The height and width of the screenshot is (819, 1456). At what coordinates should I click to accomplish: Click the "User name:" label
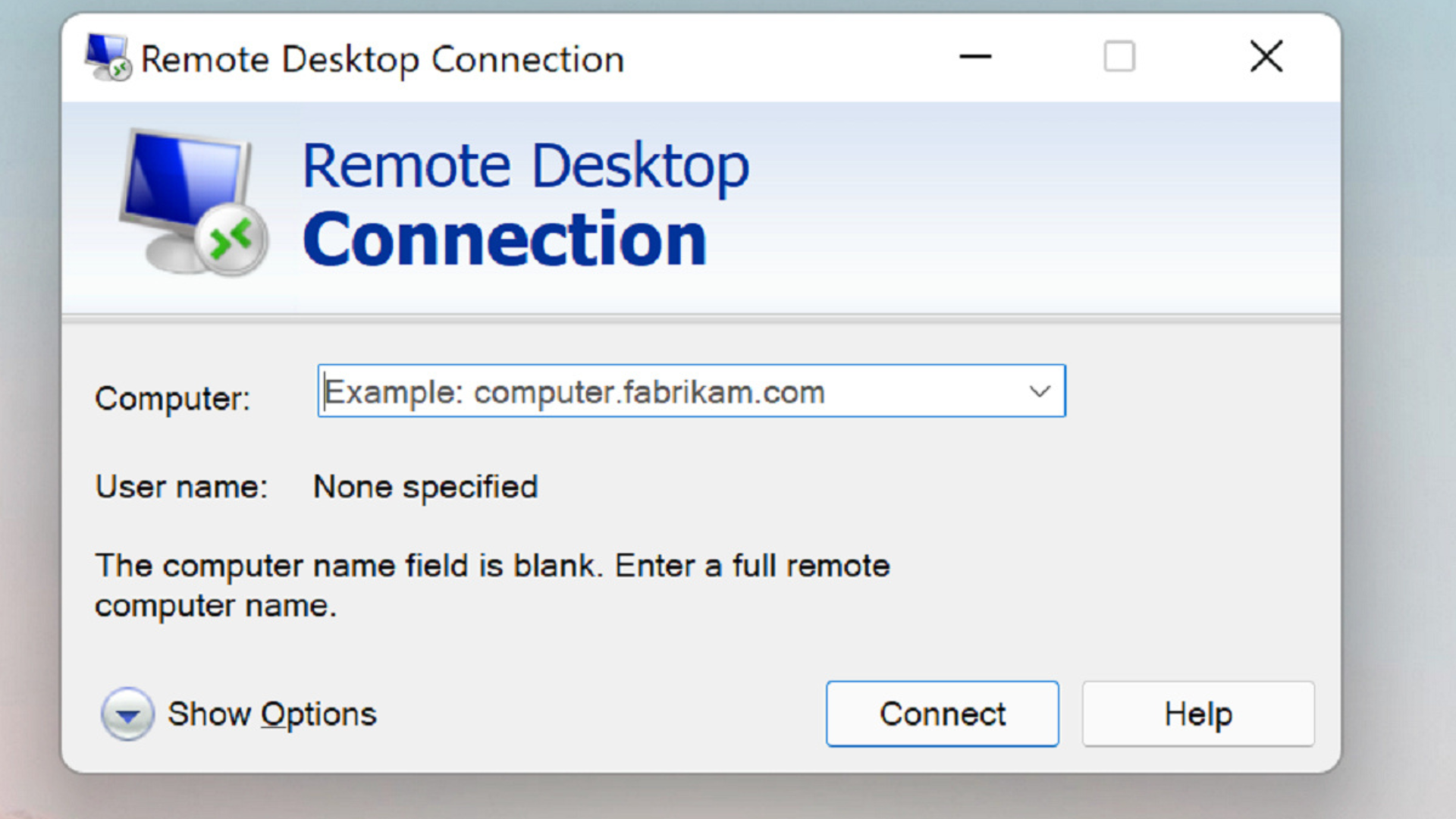[x=181, y=487]
